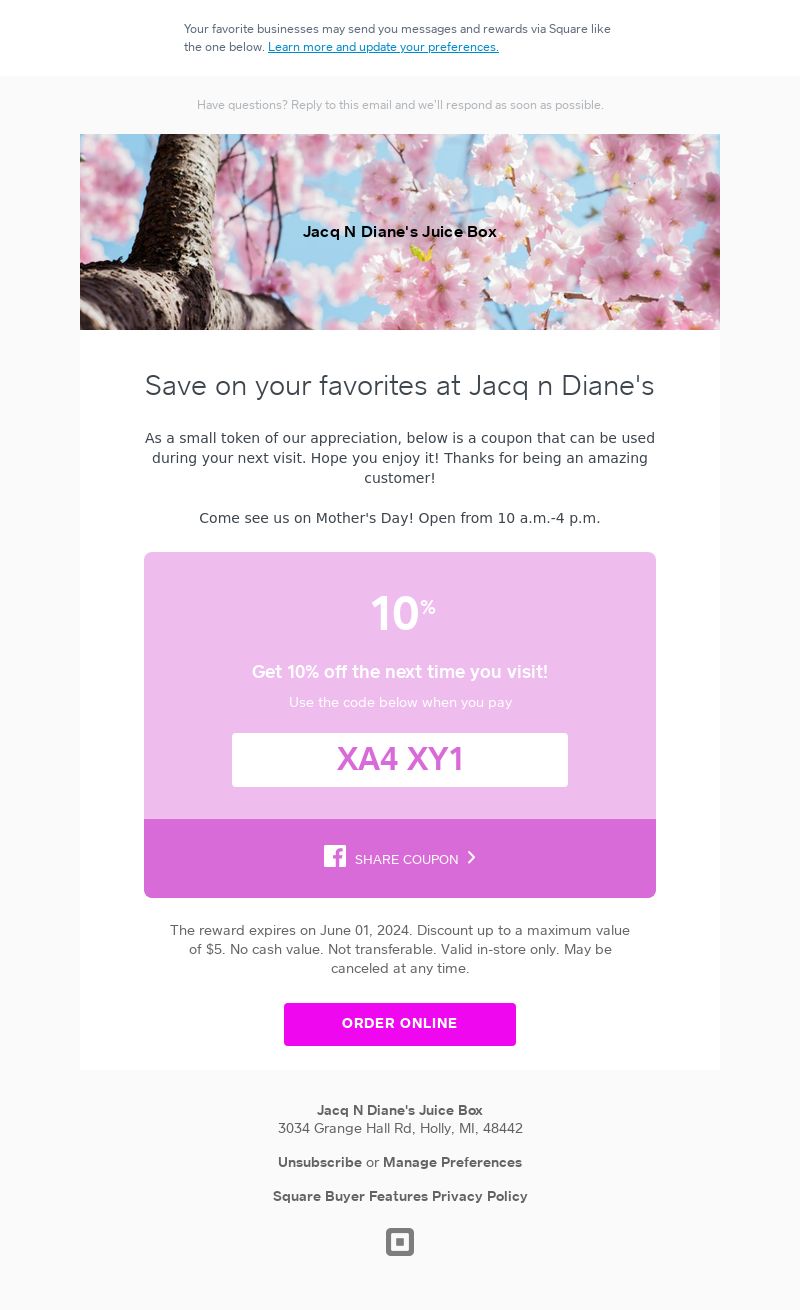Screen dimensions: 800x1310
Task: Click the Unsubscribe link
Action: click(320, 1162)
